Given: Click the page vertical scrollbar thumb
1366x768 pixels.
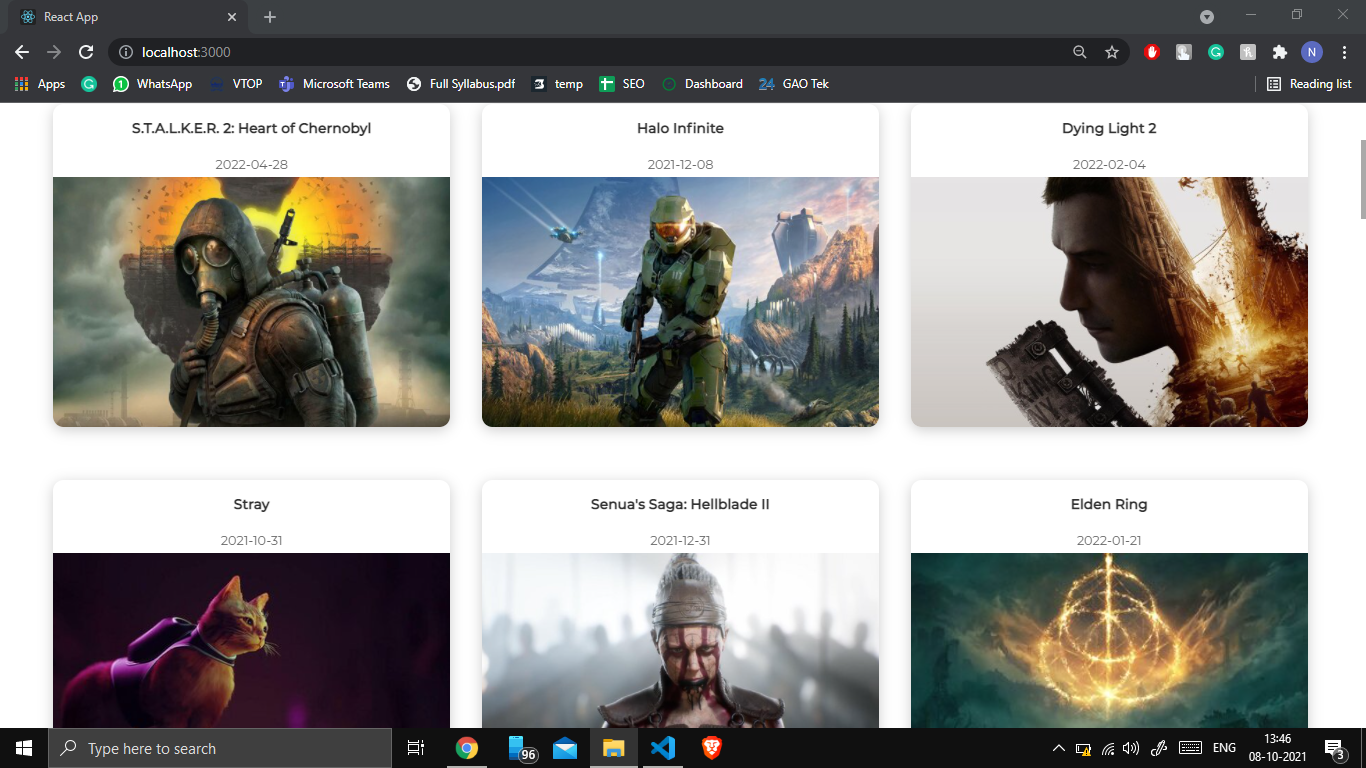Looking at the screenshot, I should [1361, 180].
